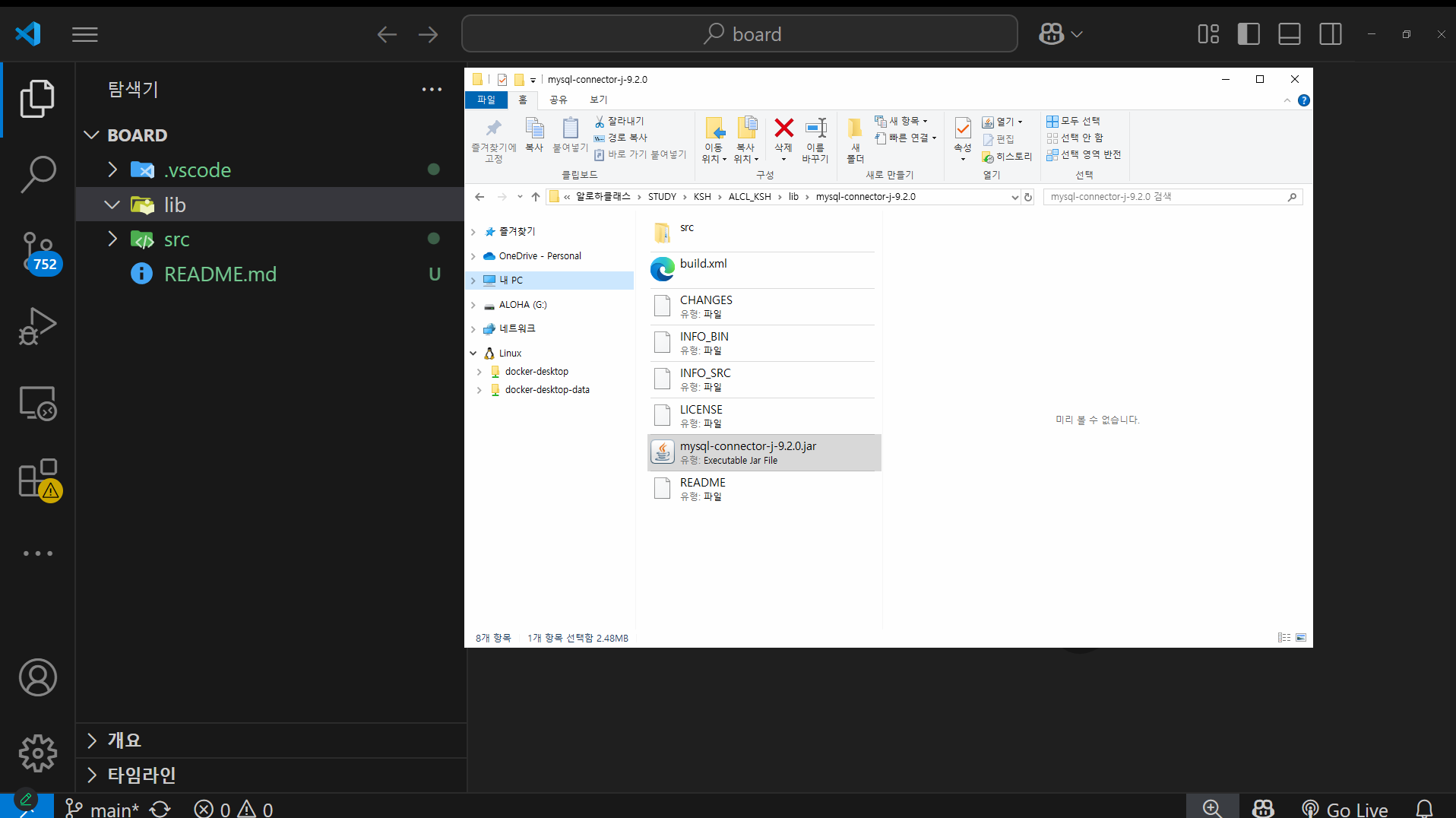Click the Delete (삭제) icon in ribbon

[783, 128]
